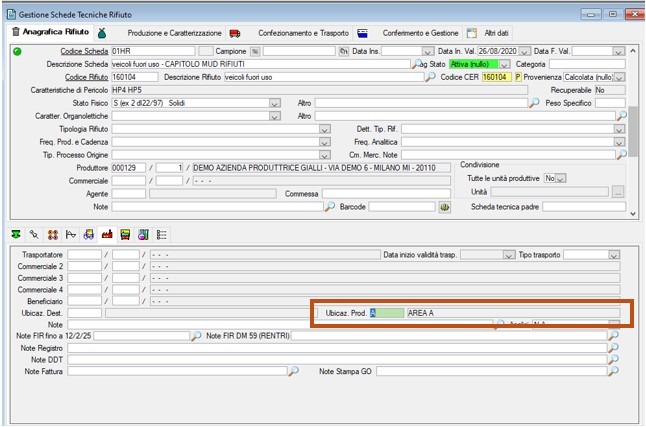Screen dimensions: 646x427
Task: Click the ellipsis button next to Unità
Action: [x=619, y=191]
